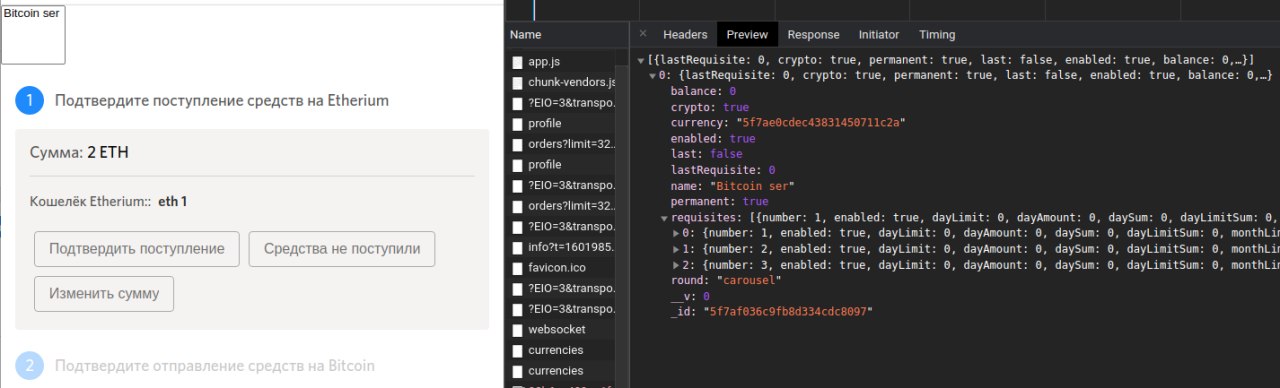Click the permanent: true property

719,202
